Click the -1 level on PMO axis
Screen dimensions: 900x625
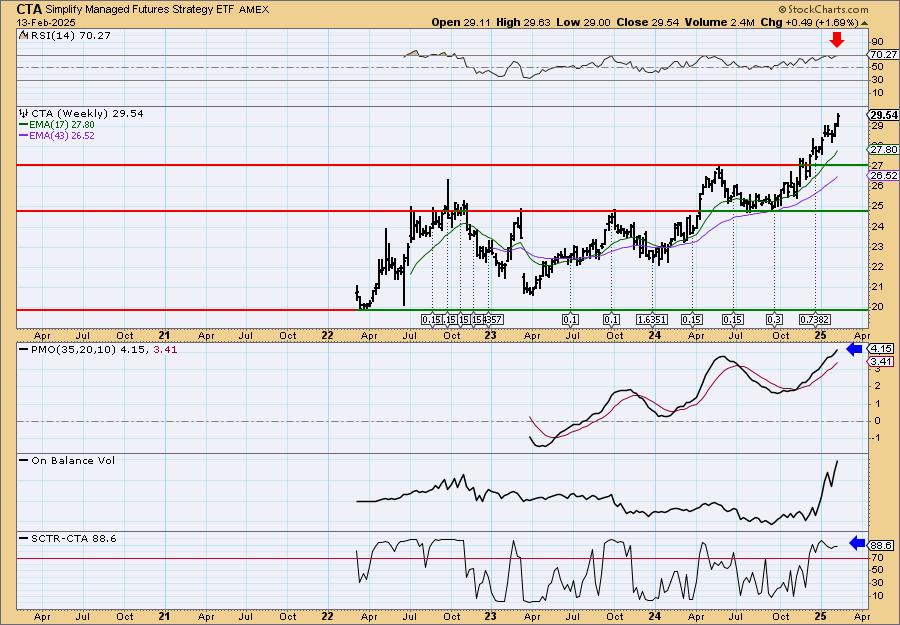point(876,437)
